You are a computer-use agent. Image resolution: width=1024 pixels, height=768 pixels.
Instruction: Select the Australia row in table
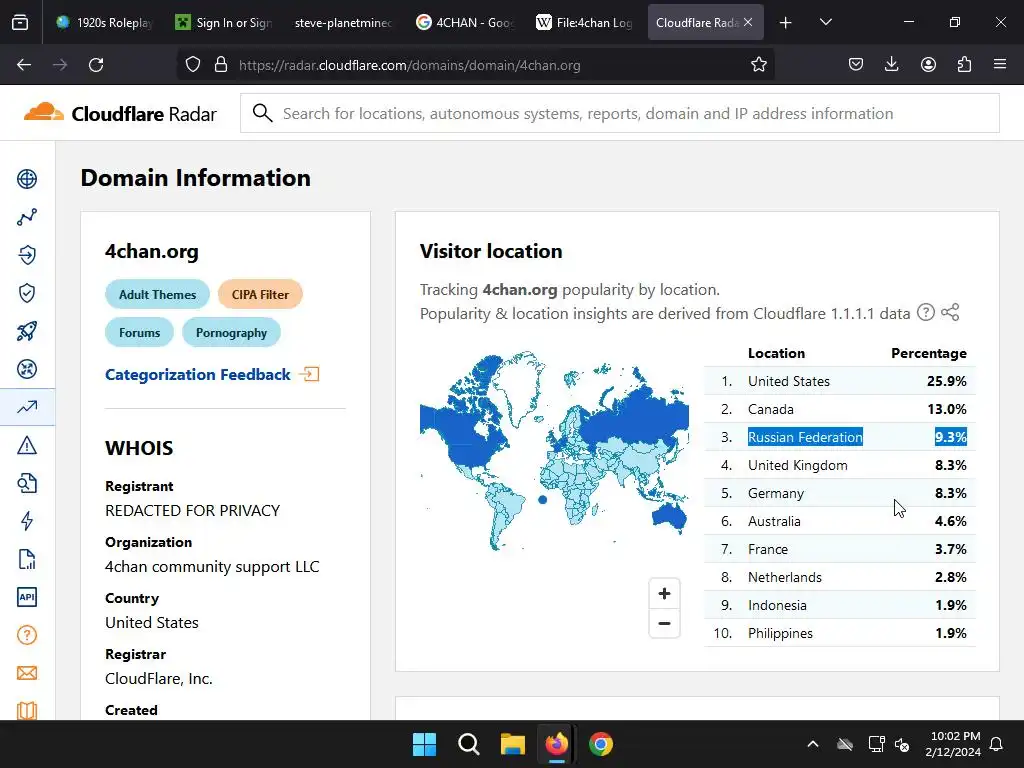840,522
